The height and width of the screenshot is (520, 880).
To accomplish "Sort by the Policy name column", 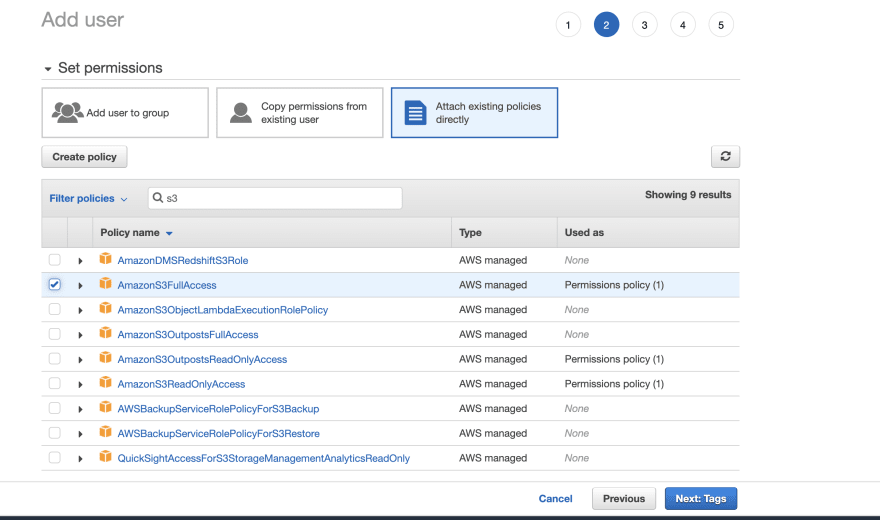I will pyautogui.click(x=136, y=232).
